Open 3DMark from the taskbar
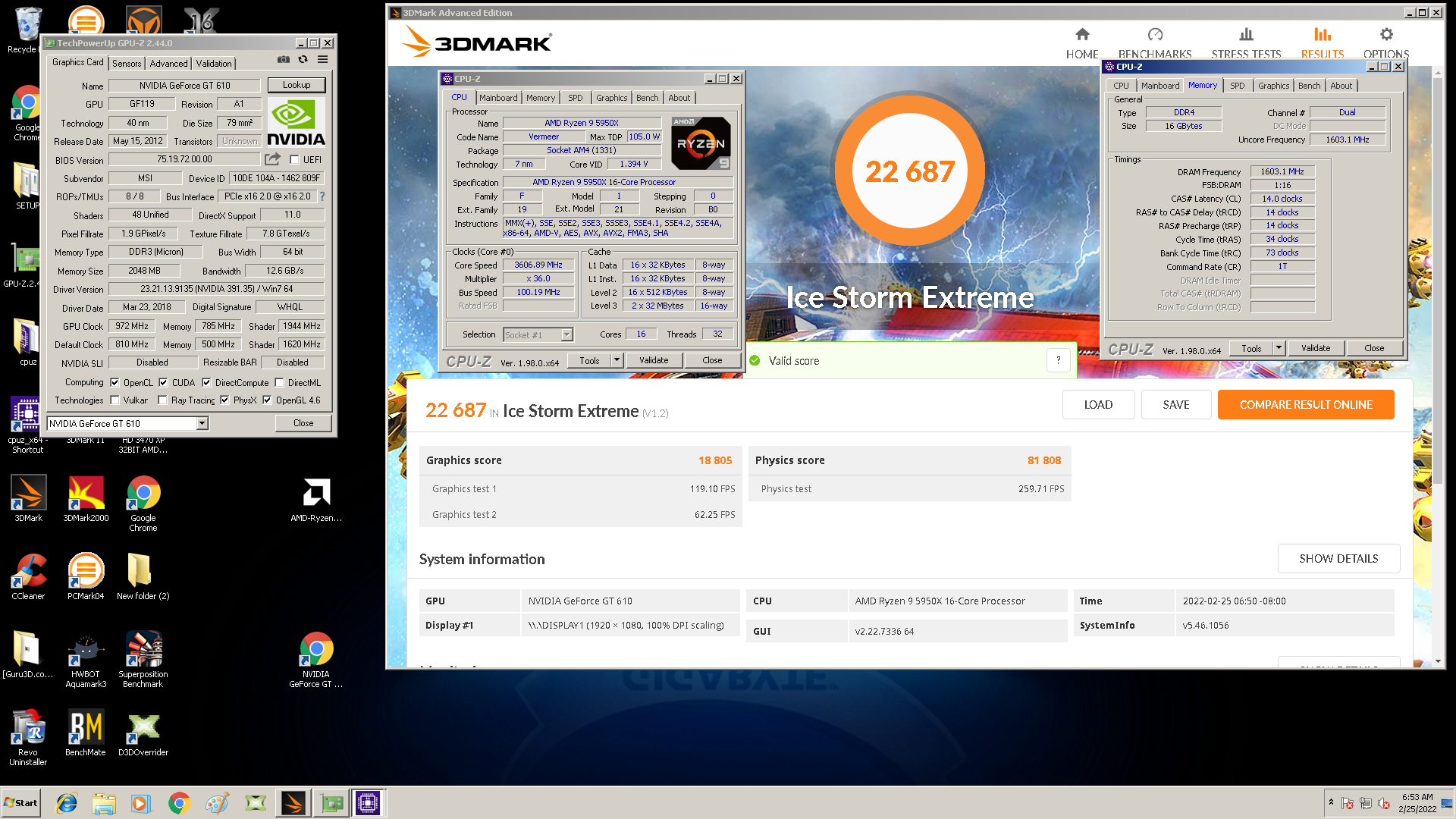Screen dimensions: 1456x819 click(x=293, y=803)
